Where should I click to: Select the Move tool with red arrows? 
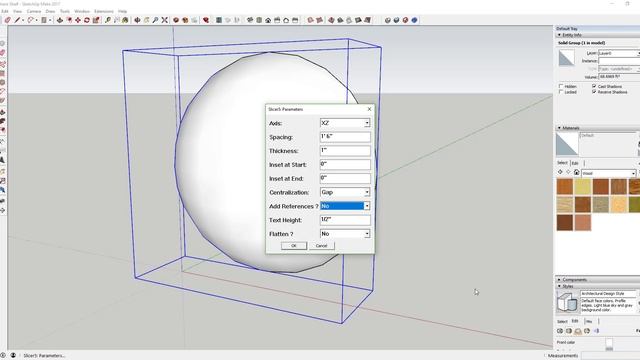pyautogui.click(x=78, y=20)
